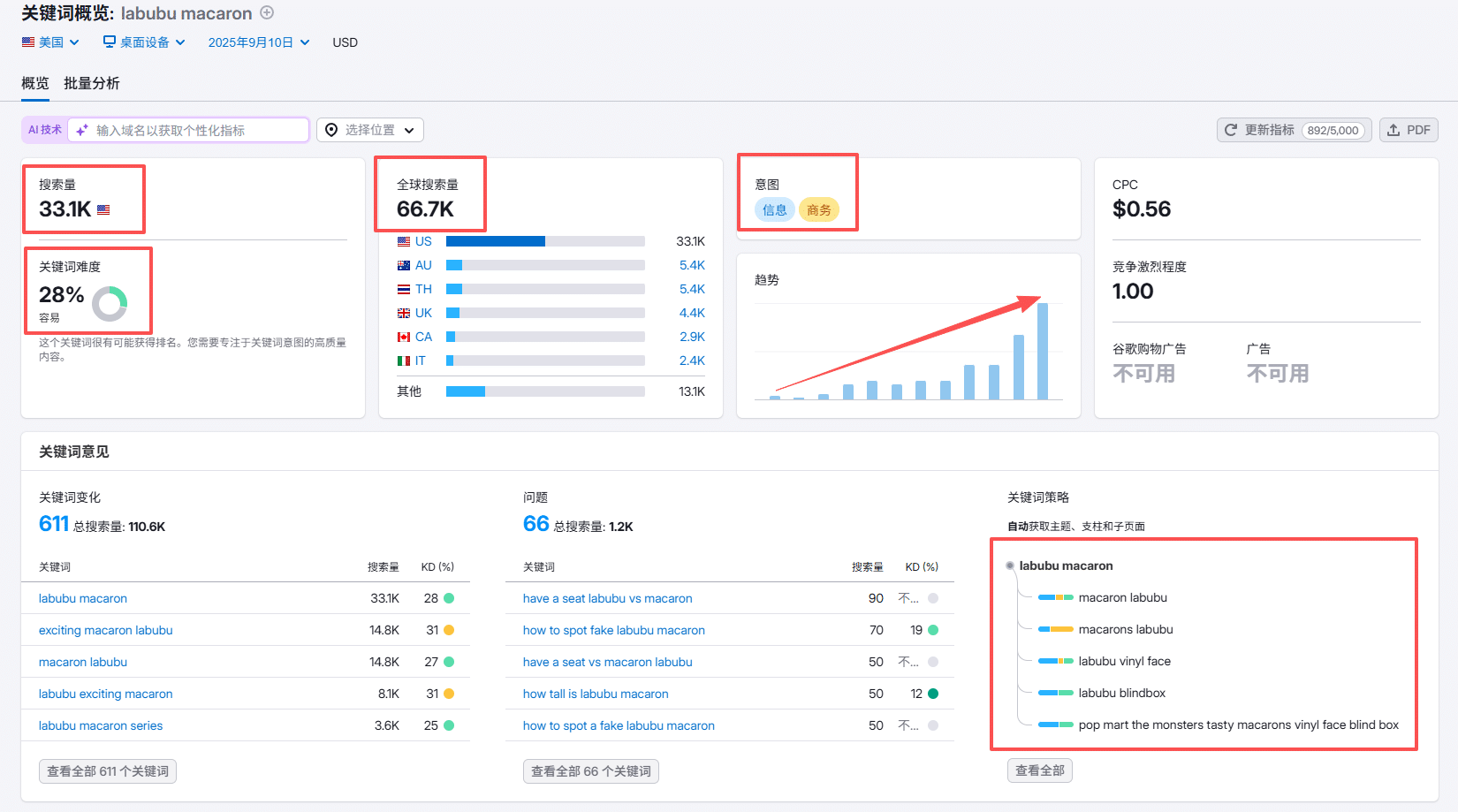The width and height of the screenshot is (1458, 812).
Task: Open how tall is labubu macaron link
Action: point(596,694)
